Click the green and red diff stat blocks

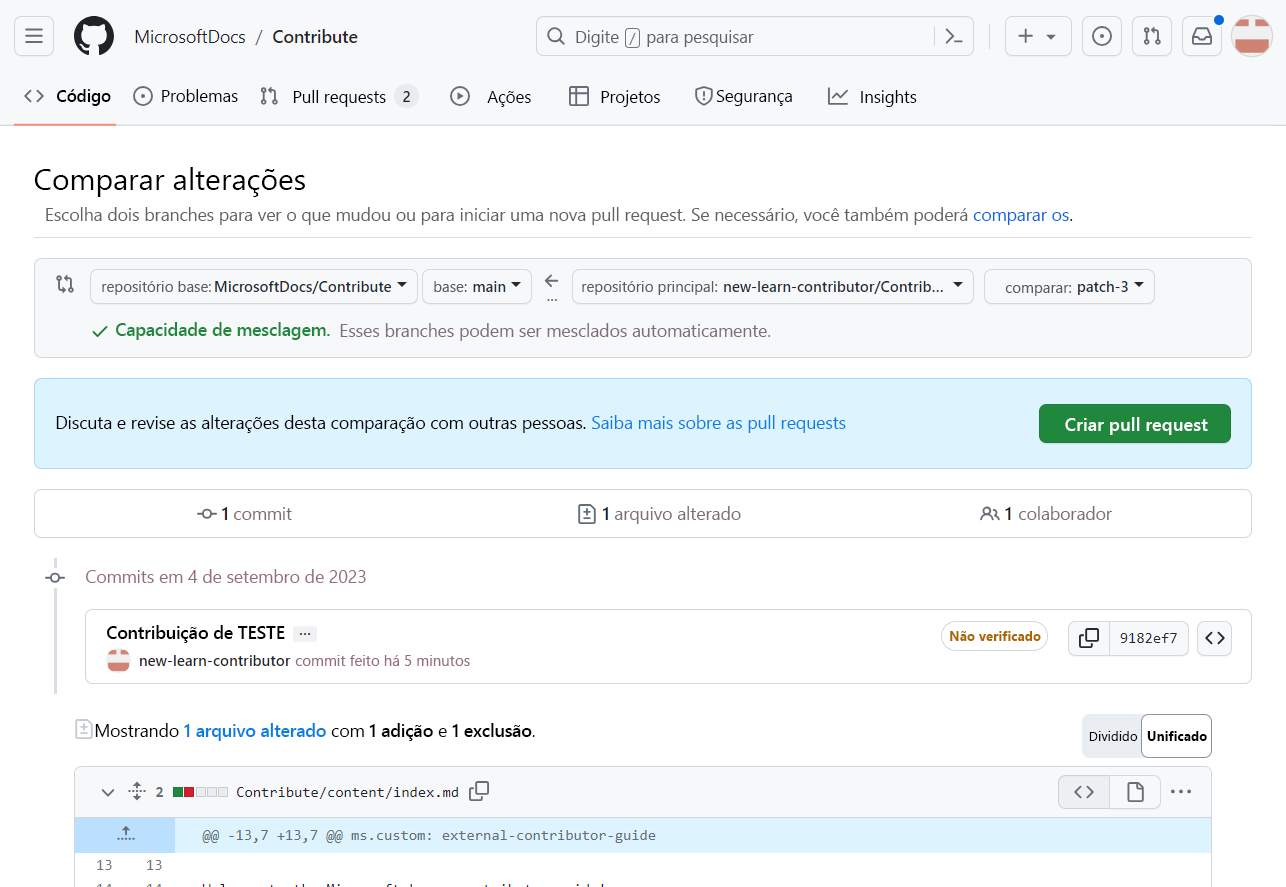[197, 791]
